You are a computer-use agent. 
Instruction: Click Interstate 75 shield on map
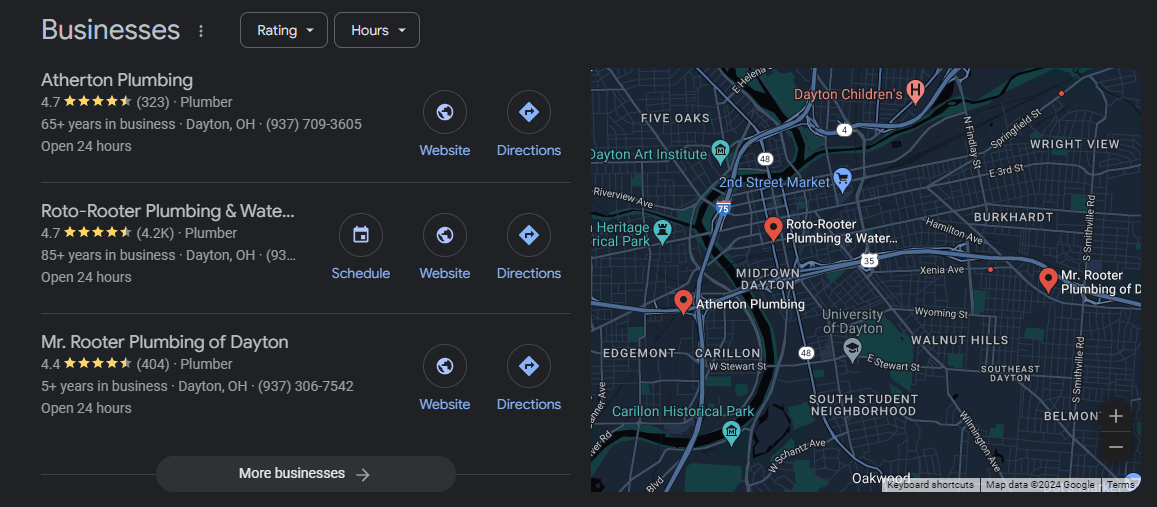(724, 207)
